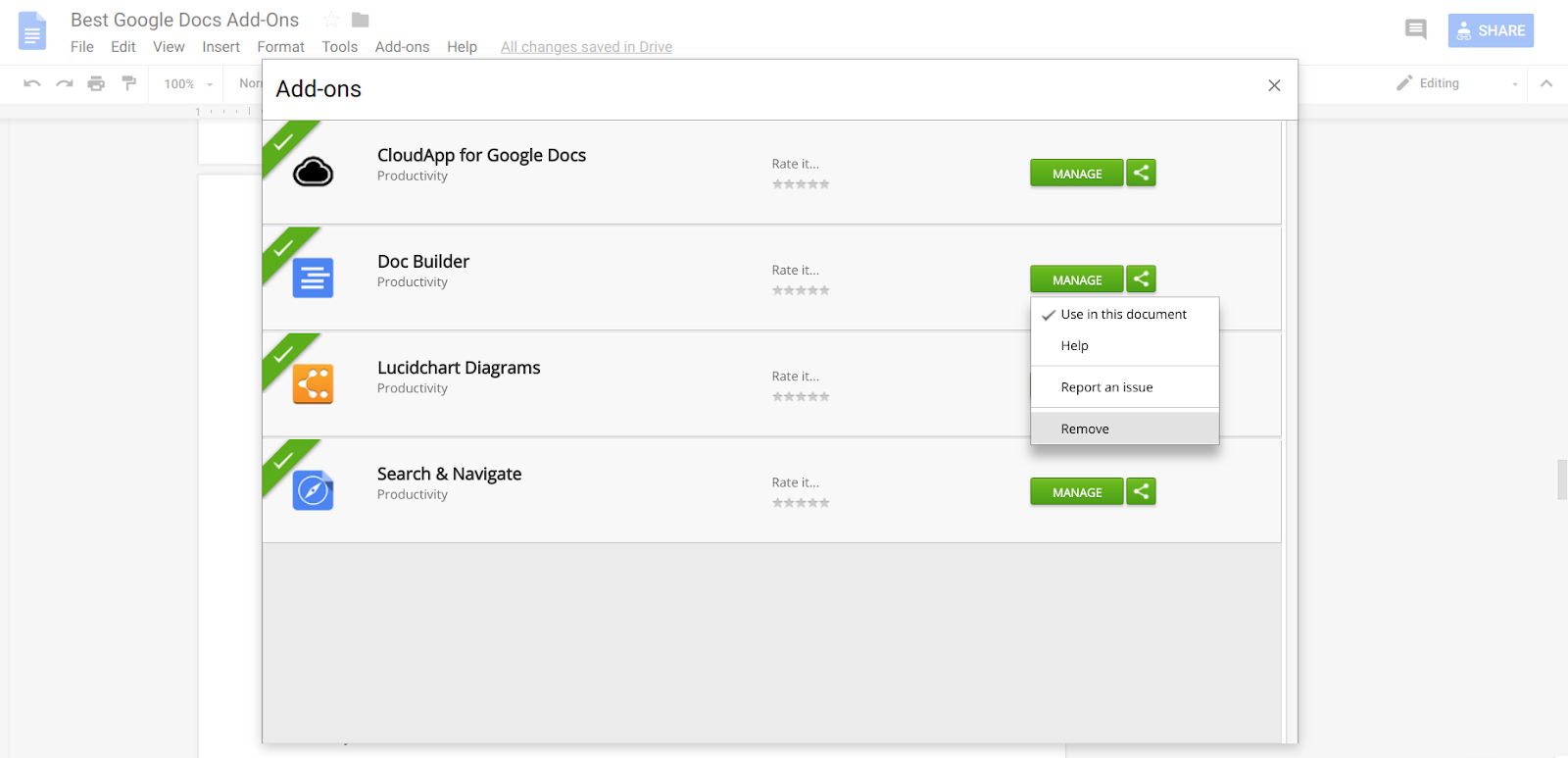Toggle Use in this document option
The height and width of the screenshot is (758, 1568).
pos(1124,315)
